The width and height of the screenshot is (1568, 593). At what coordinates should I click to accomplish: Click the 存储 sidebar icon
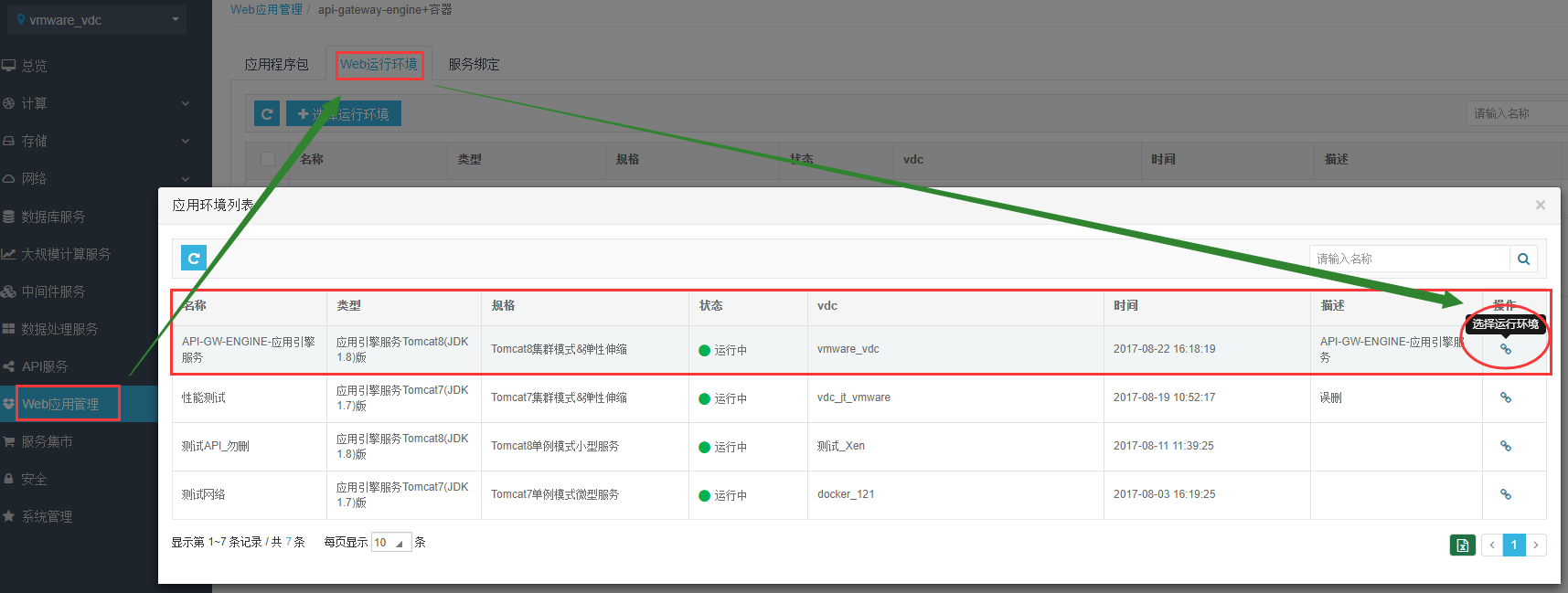[8, 141]
